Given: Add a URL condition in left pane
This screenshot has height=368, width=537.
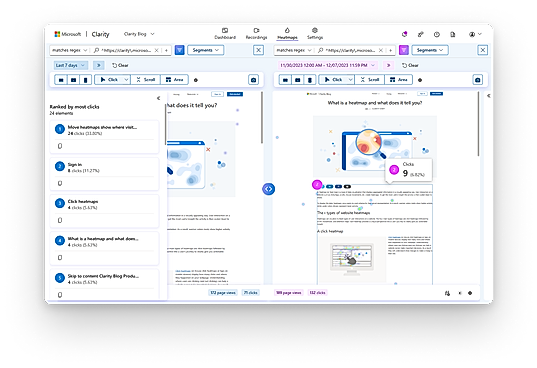Looking at the screenshot, I should [166, 50].
